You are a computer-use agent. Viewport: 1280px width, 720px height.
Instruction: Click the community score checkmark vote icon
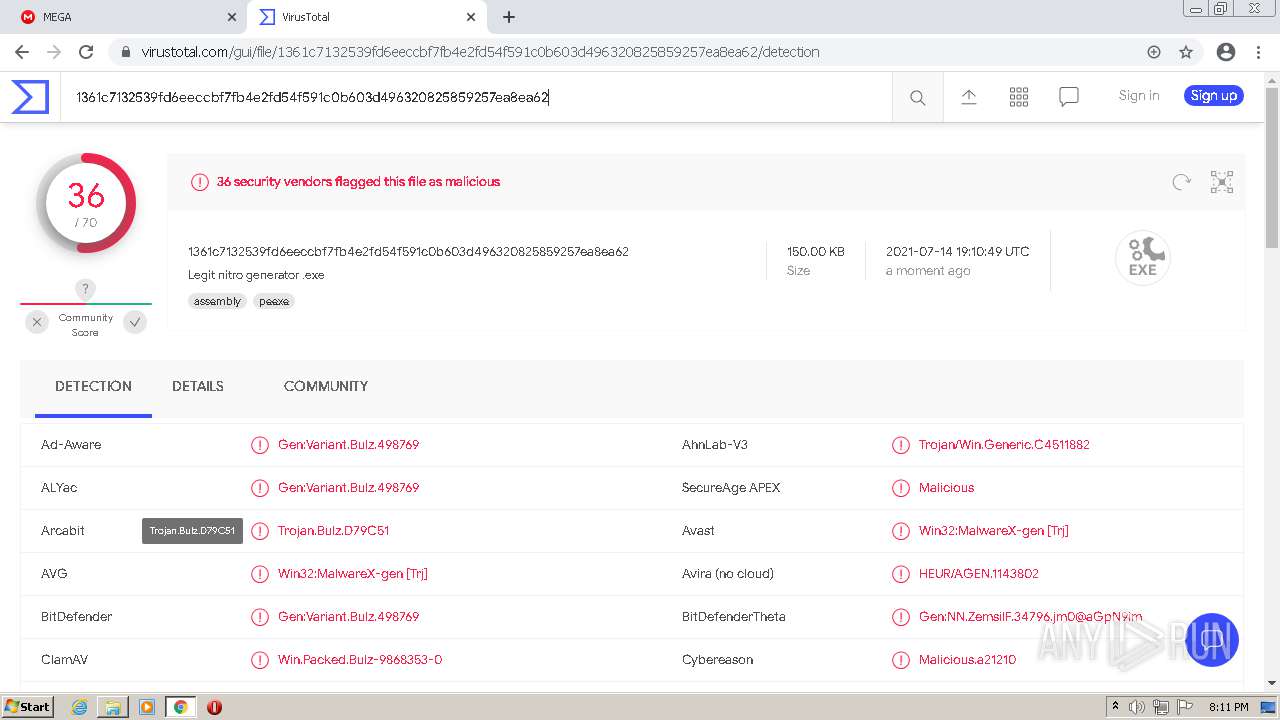coord(135,322)
